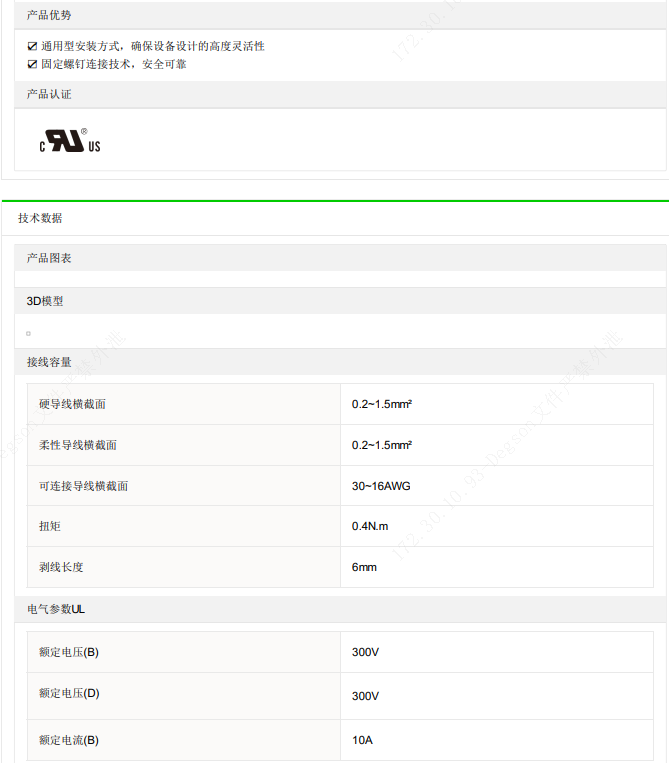Click the strip length value 6mm
The height and width of the screenshot is (763, 669).
tap(364, 567)
